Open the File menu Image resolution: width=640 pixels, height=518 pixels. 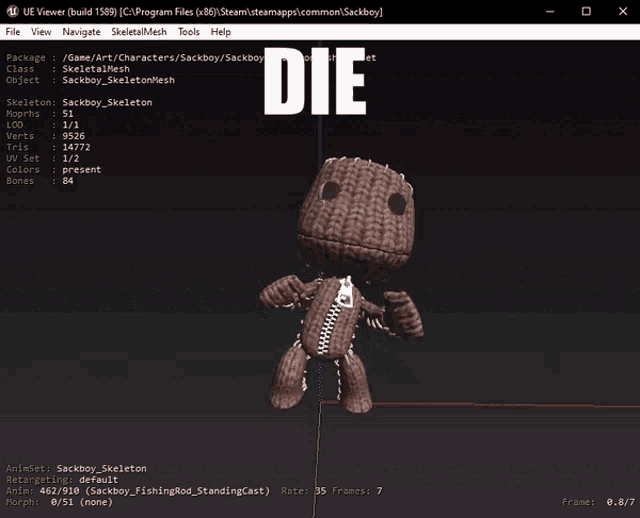(x=13, y=32)
